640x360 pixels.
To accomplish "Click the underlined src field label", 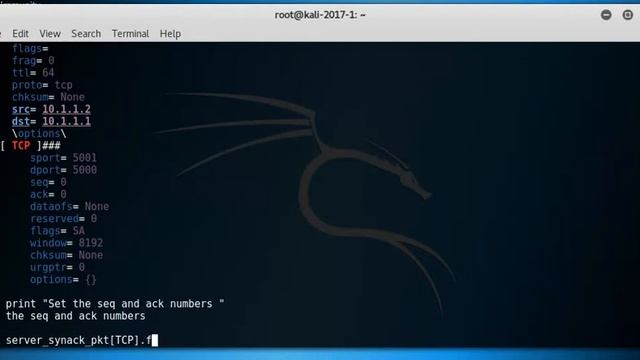I will [21, 109].
